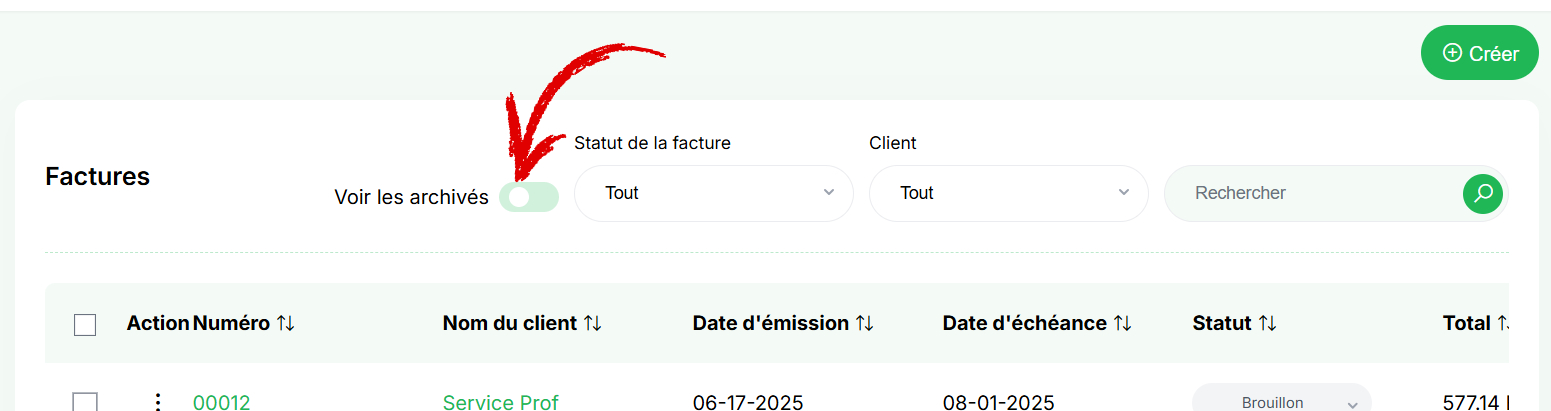Sort by Statut arrows icon
This screenshot has height=411, width=1551.
[x=1268, y=323]
